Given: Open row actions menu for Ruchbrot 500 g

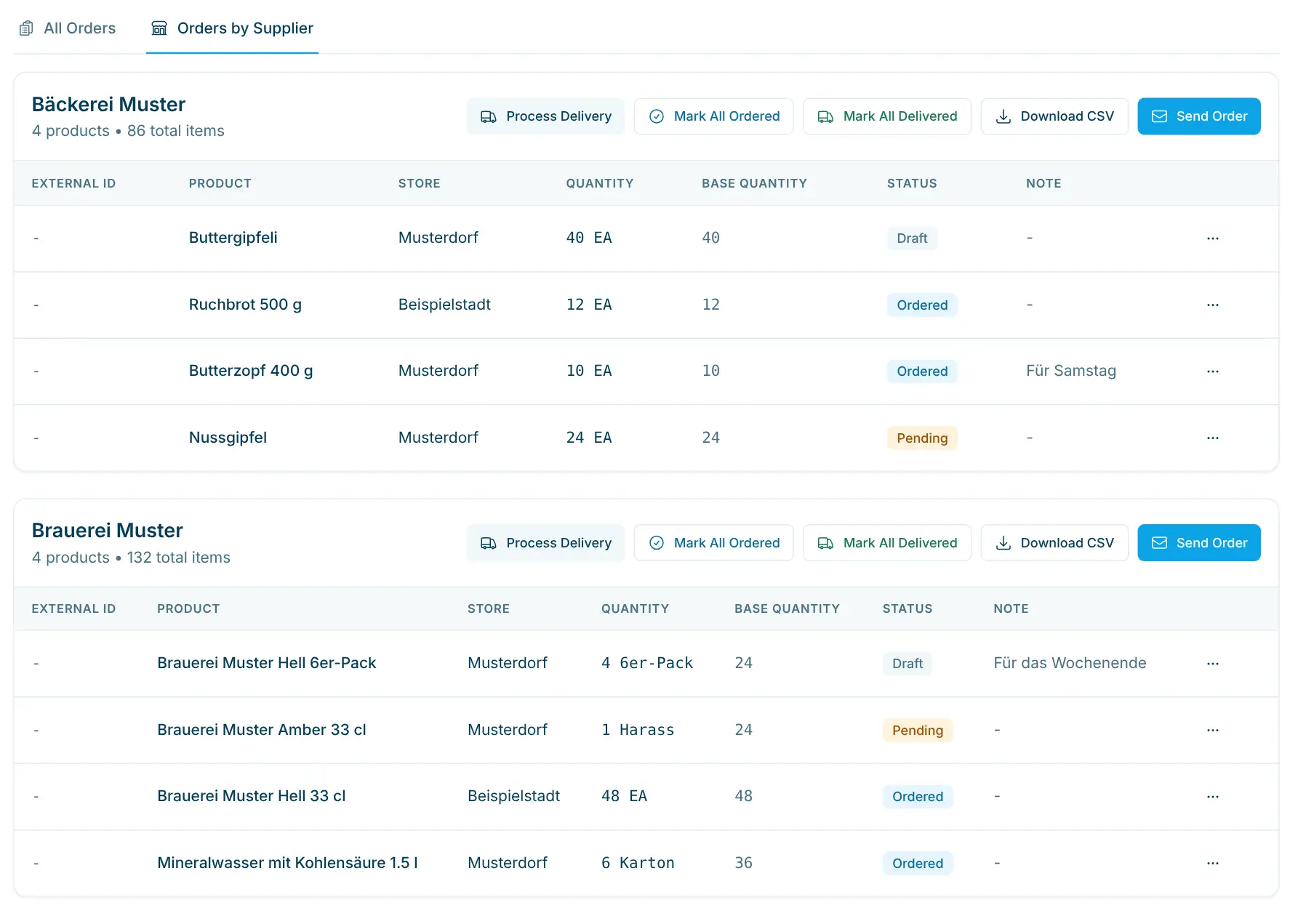Looking at the screenshot, I should tap(1212, 305).
